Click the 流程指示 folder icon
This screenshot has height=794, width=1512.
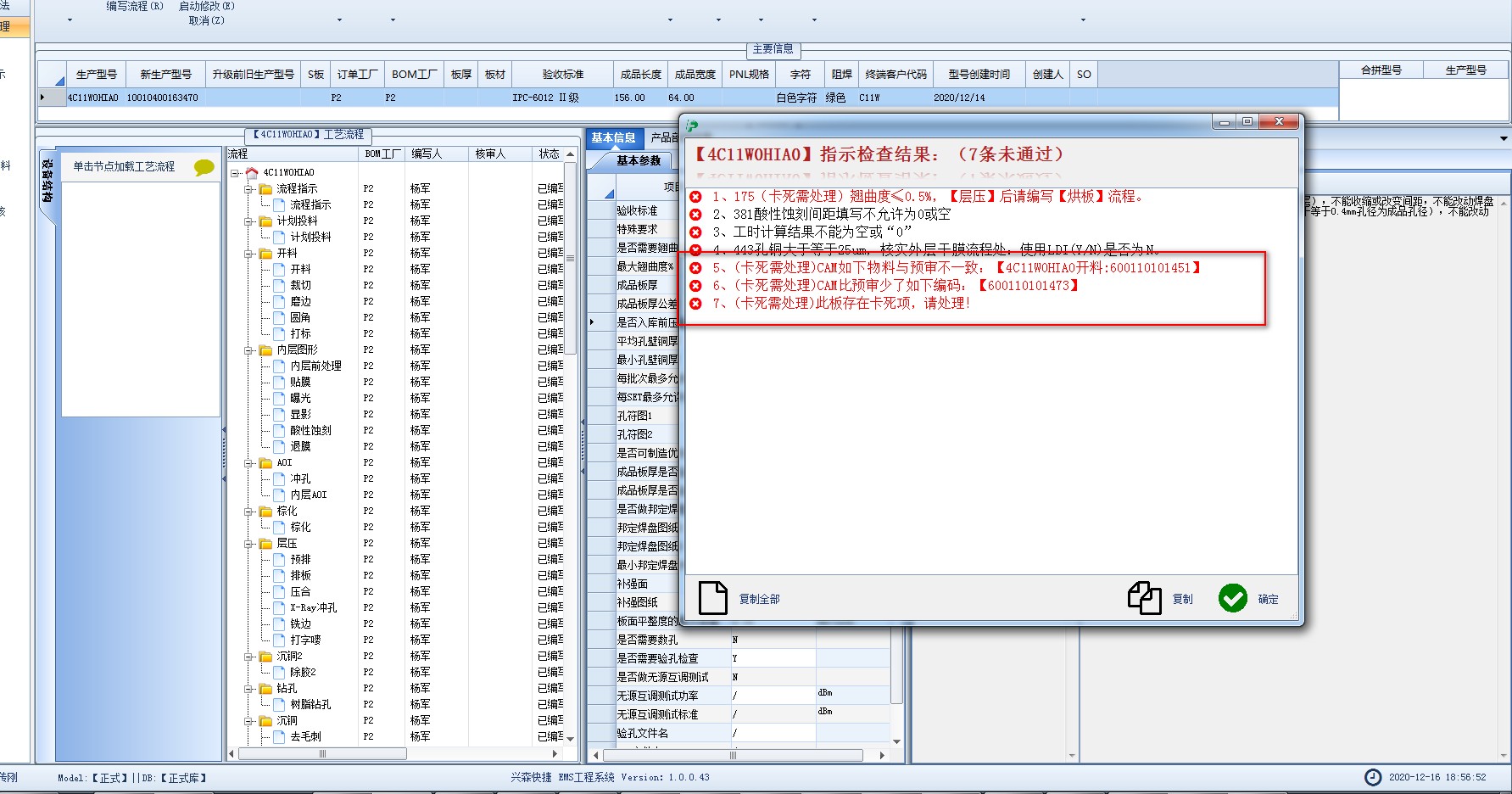[x=265, y=188]
